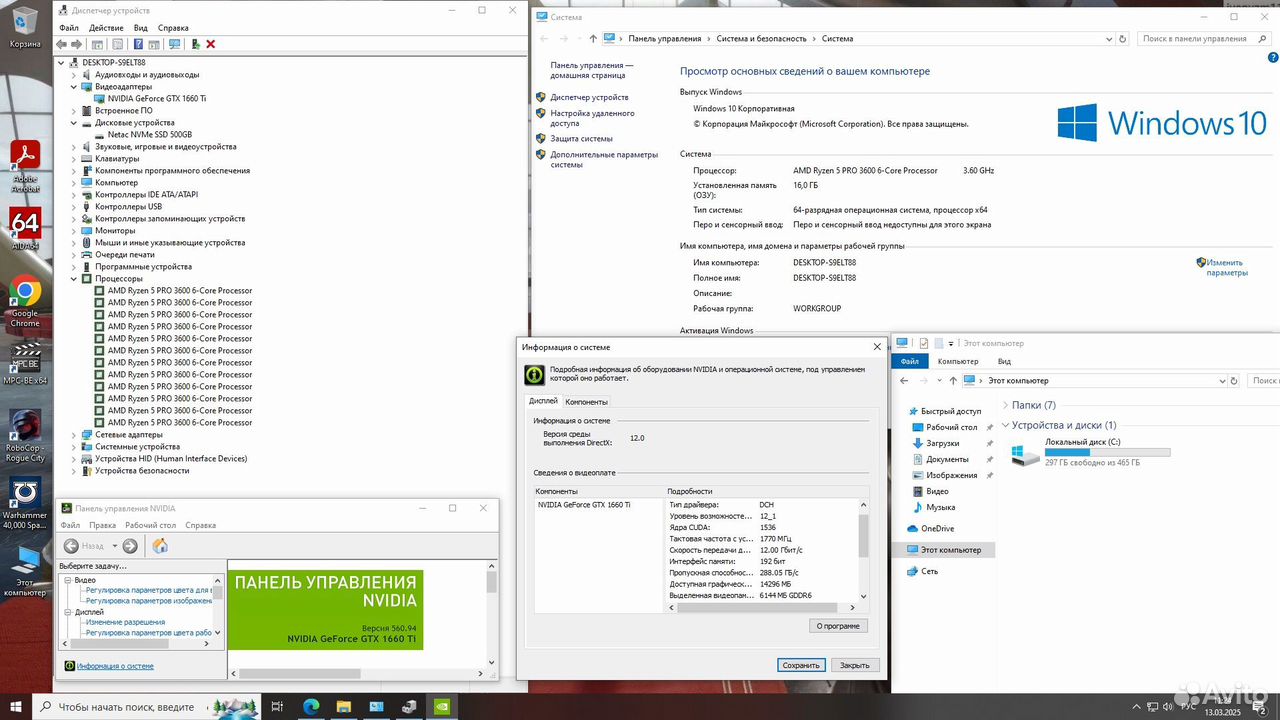The image size is (1280, 720).
Task: Open the Вид menu in Device Manager
Action: (141, 28)
